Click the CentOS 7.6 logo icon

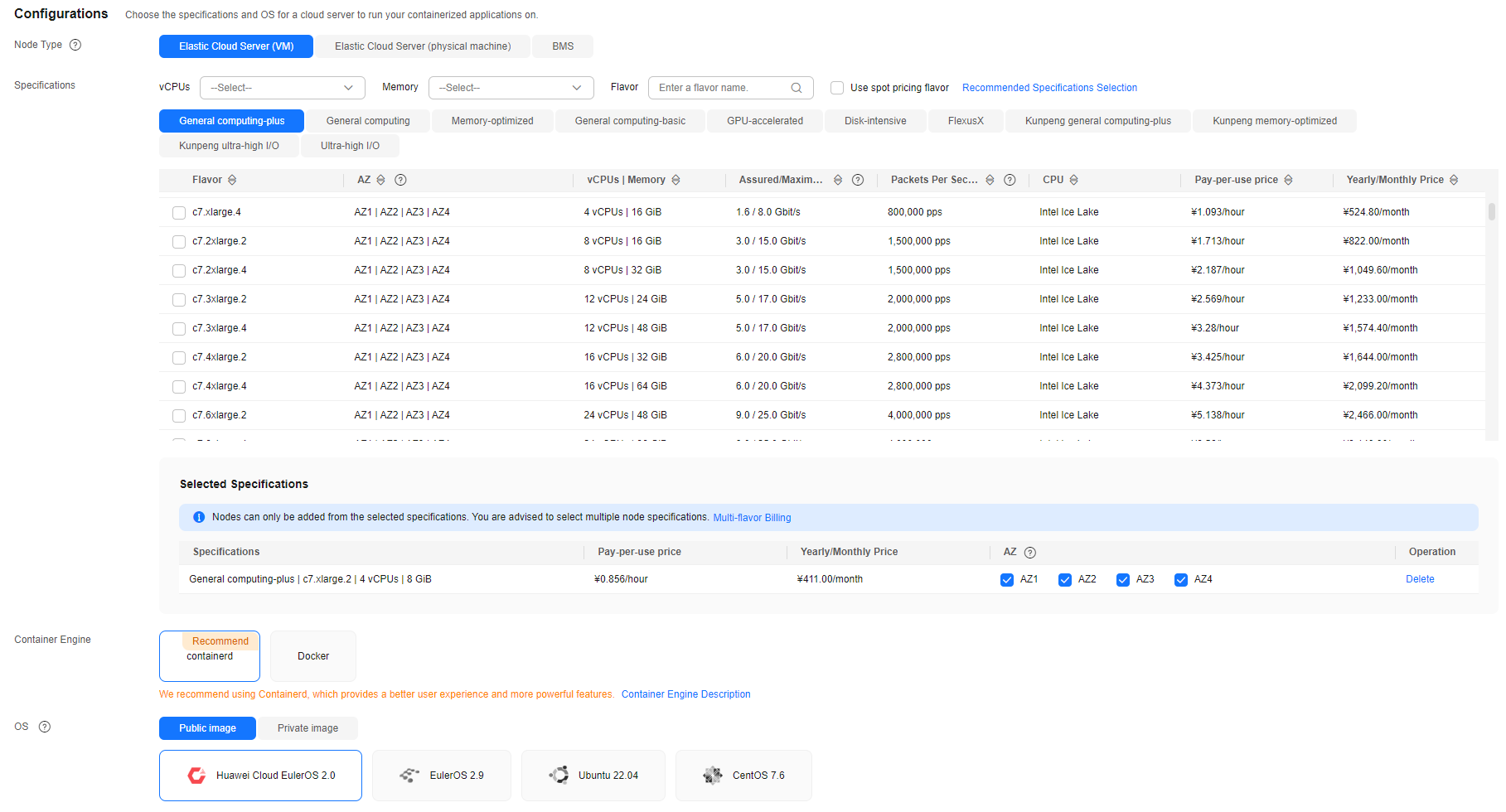point(713,776)
